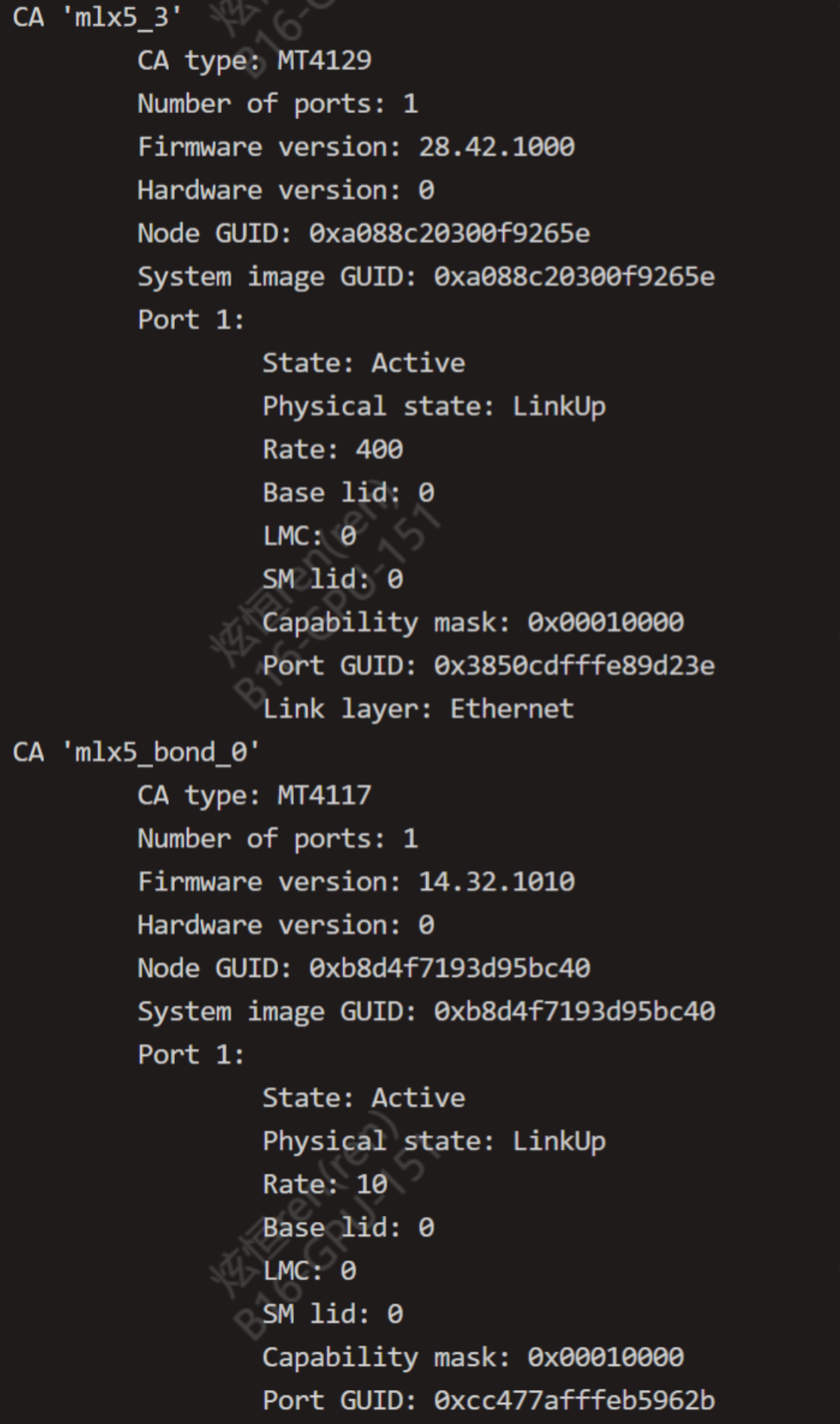Click first Physical state: LinkUp line
840x1424 pixels.
coord(434,407)
